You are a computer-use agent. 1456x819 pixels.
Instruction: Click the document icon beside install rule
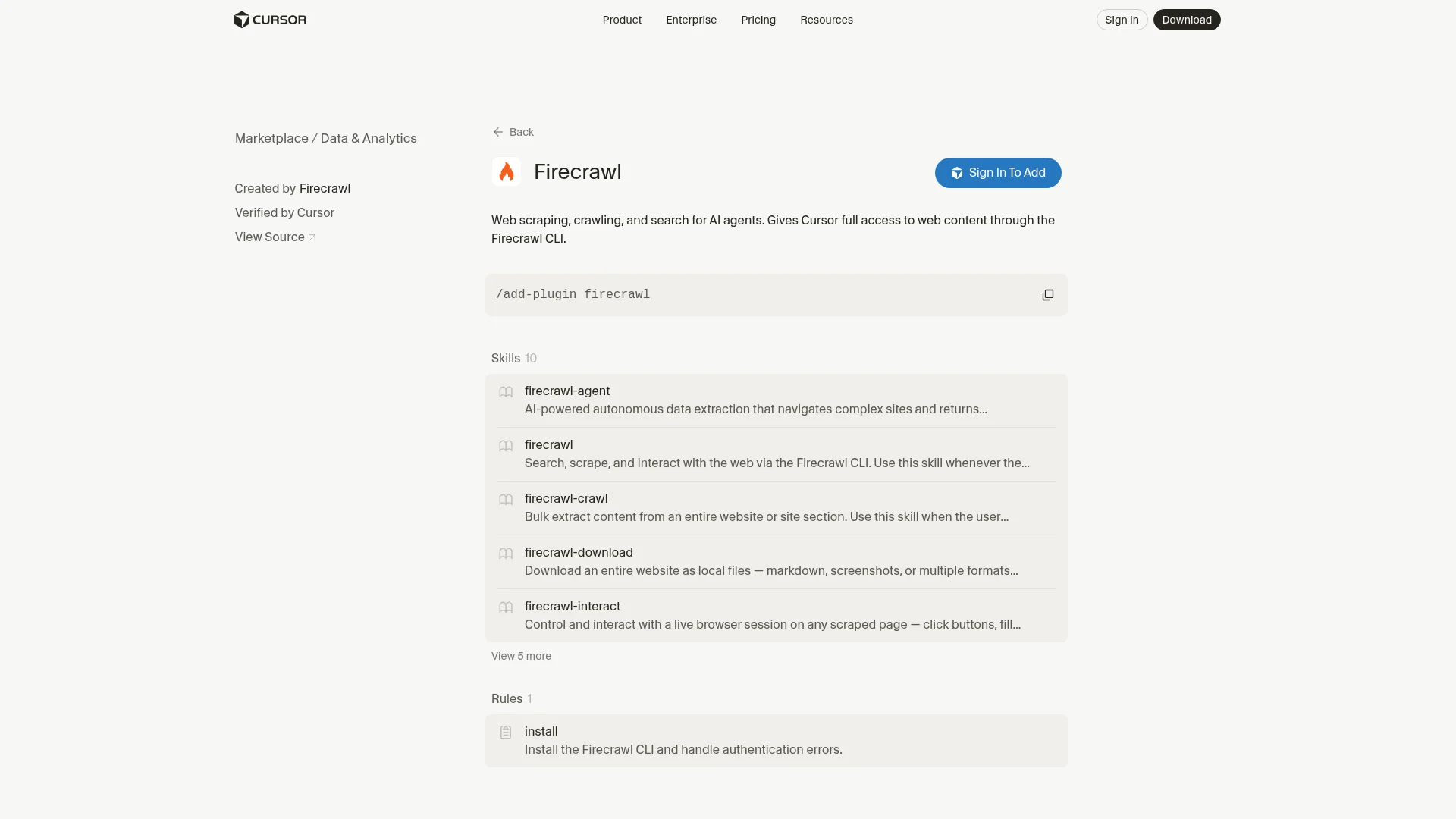point(506,733)
